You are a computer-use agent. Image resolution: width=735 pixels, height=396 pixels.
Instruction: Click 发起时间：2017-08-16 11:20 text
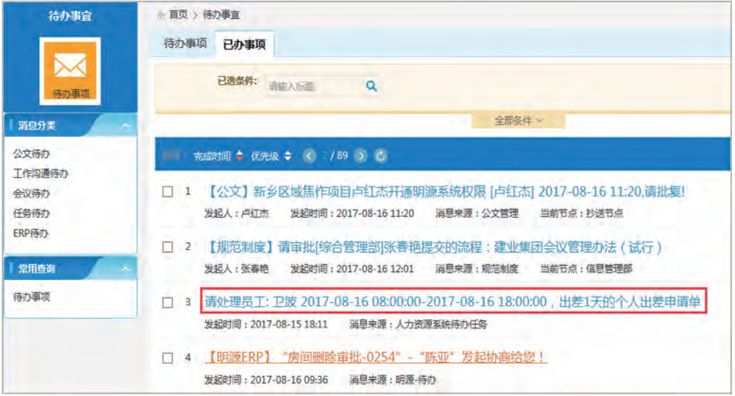pyautogui.click(x=352, y=214)
